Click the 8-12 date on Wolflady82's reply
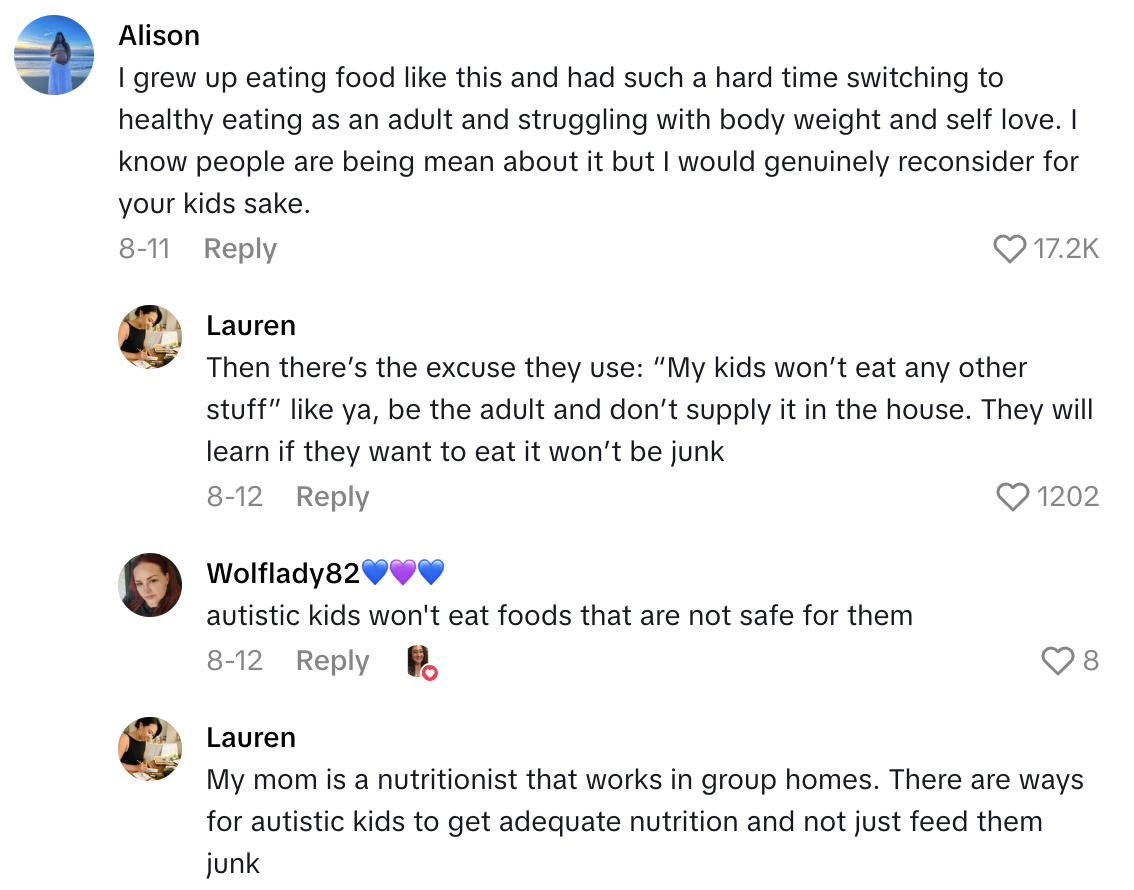 pyautogui.click(x=235, y=660)
